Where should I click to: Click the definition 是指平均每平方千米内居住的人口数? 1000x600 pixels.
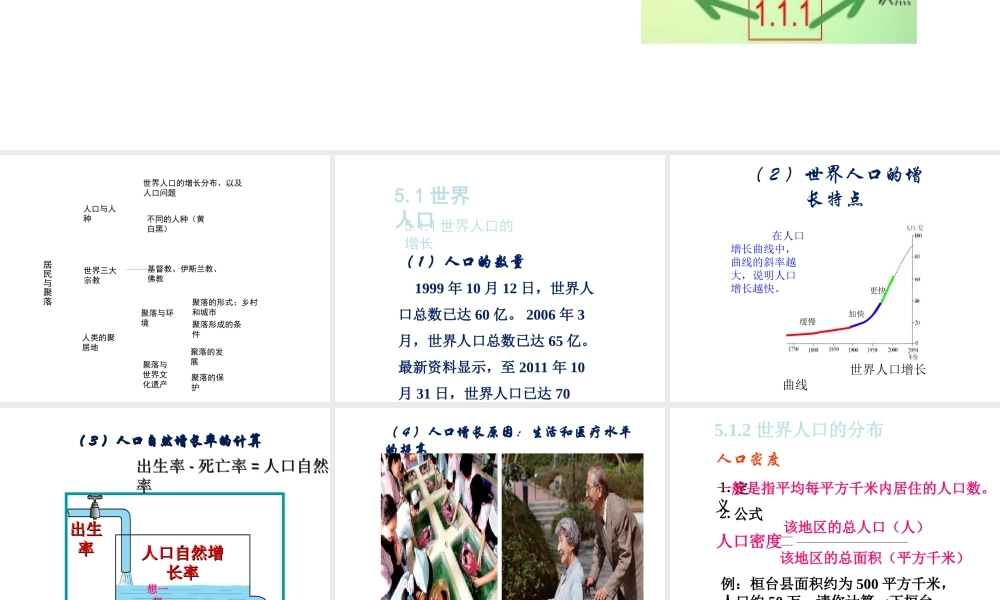coord(863,488)
